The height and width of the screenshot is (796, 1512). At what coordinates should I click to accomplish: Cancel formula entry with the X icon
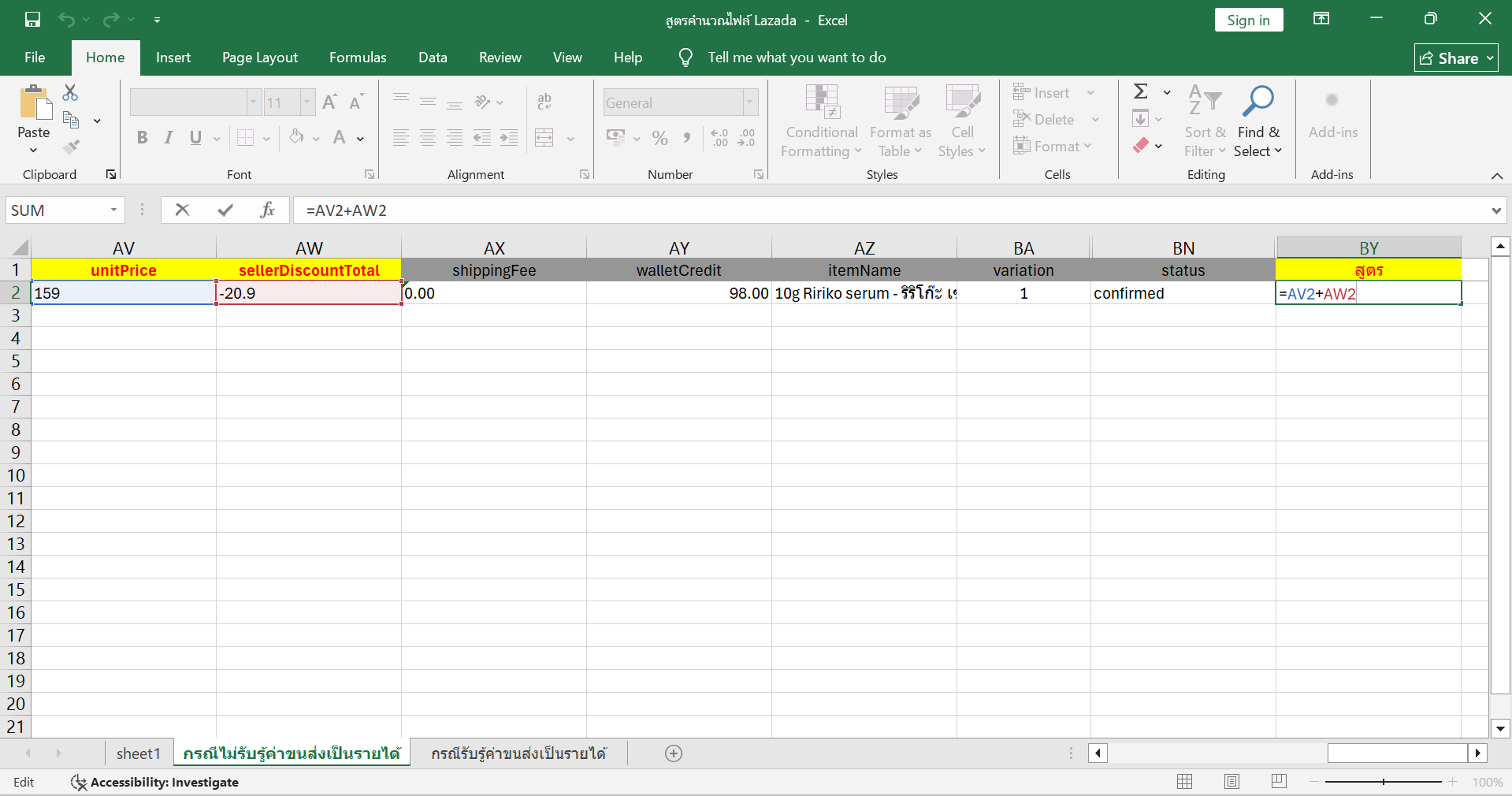pyautogui.click(x=182, y=210)
